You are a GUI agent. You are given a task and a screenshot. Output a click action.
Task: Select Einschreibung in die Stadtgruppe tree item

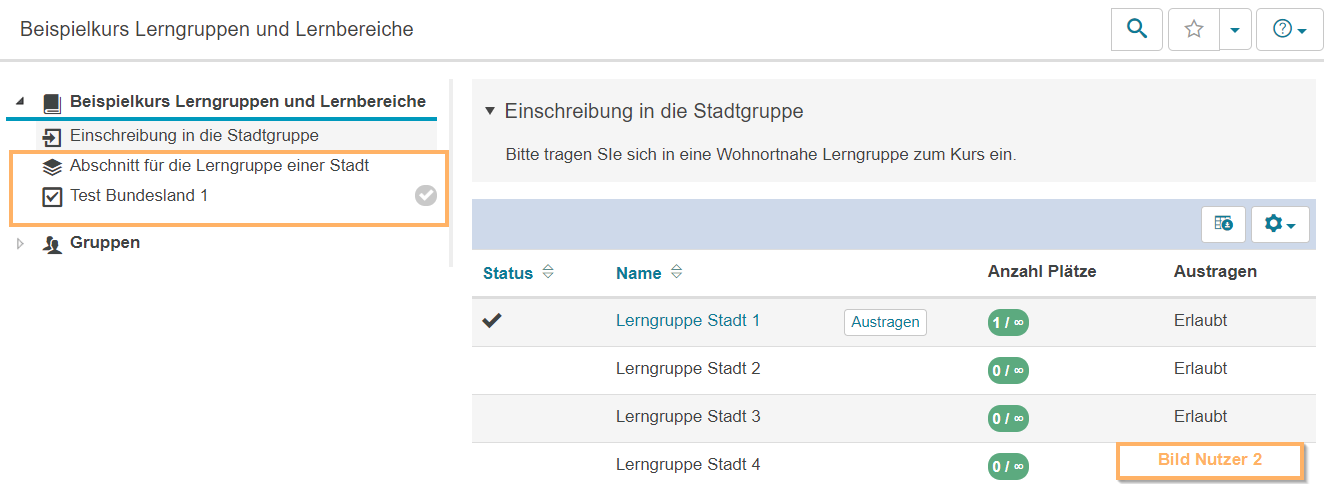(x=194, y=135)
